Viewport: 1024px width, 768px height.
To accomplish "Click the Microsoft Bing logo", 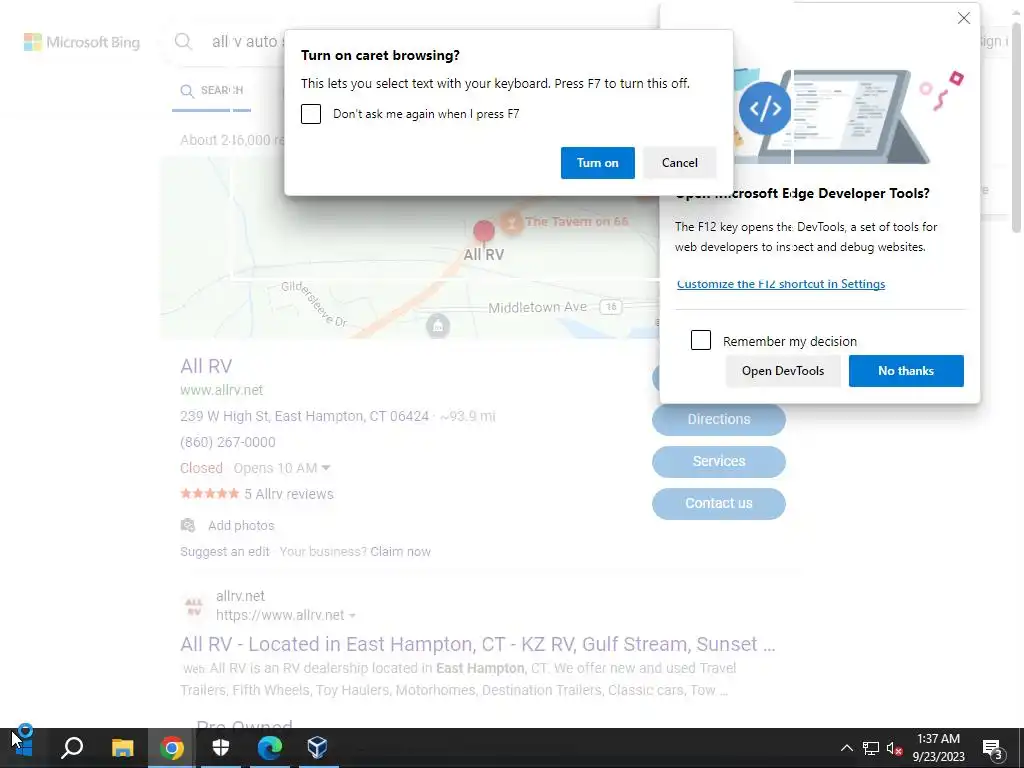I will (82, 42).
